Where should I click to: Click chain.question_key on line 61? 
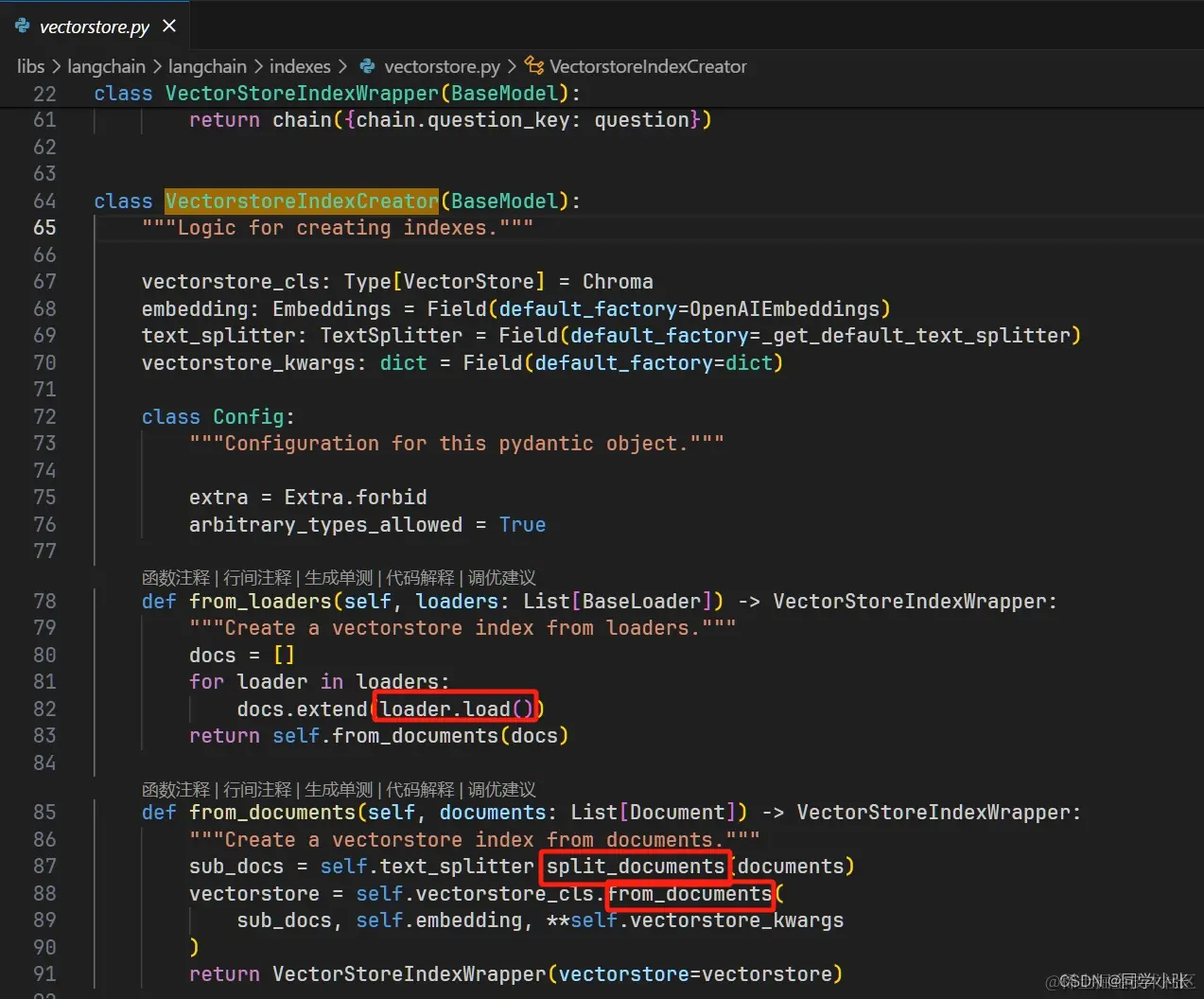[462, 120]
